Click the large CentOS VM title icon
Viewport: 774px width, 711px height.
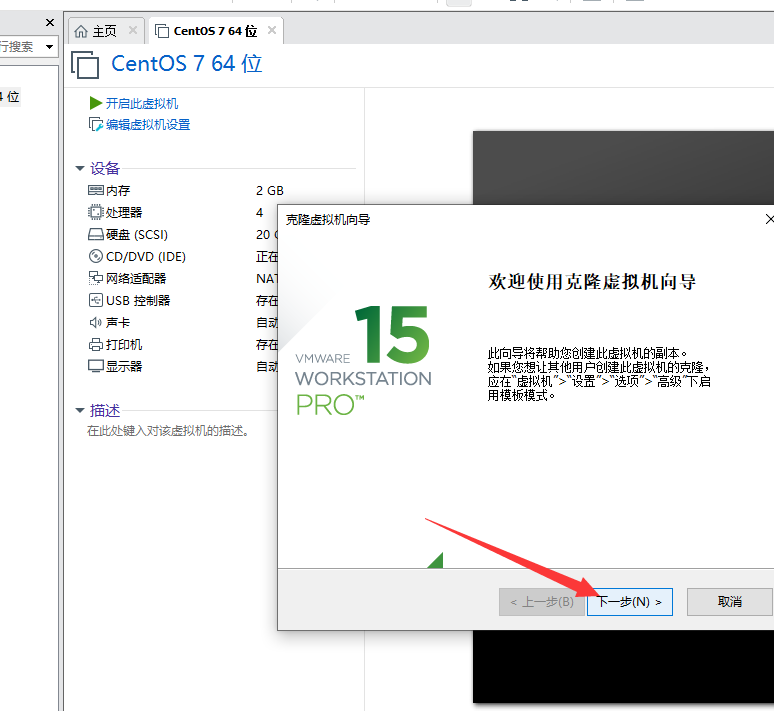tap(85, 65)
